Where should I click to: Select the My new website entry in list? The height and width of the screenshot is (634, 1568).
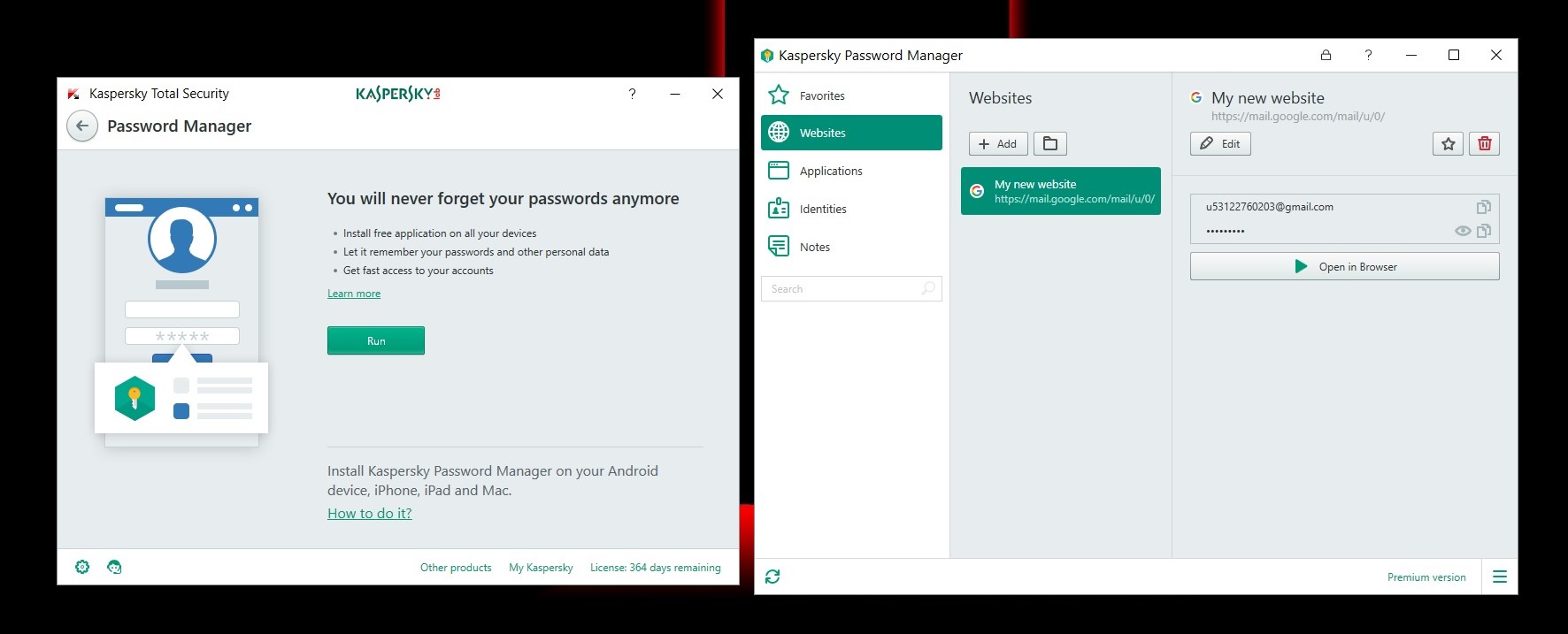[x=1061, y=191]
